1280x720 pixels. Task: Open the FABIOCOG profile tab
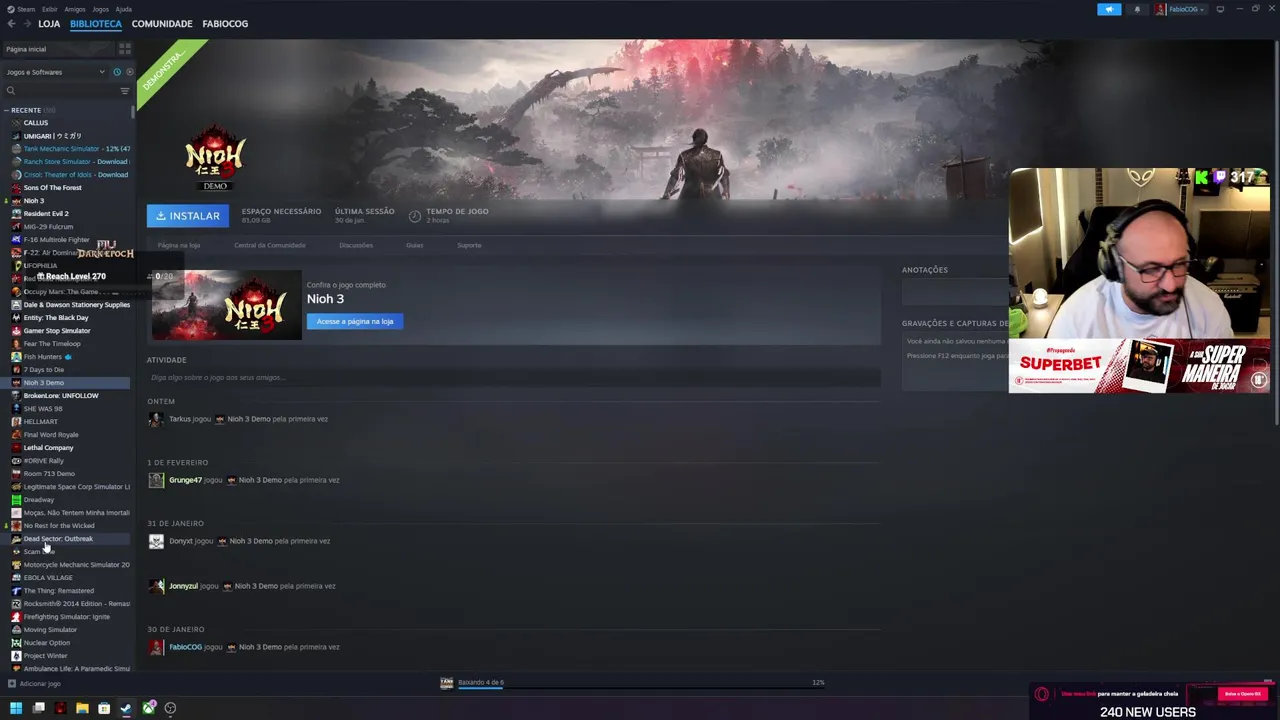[x=225, y=23]
